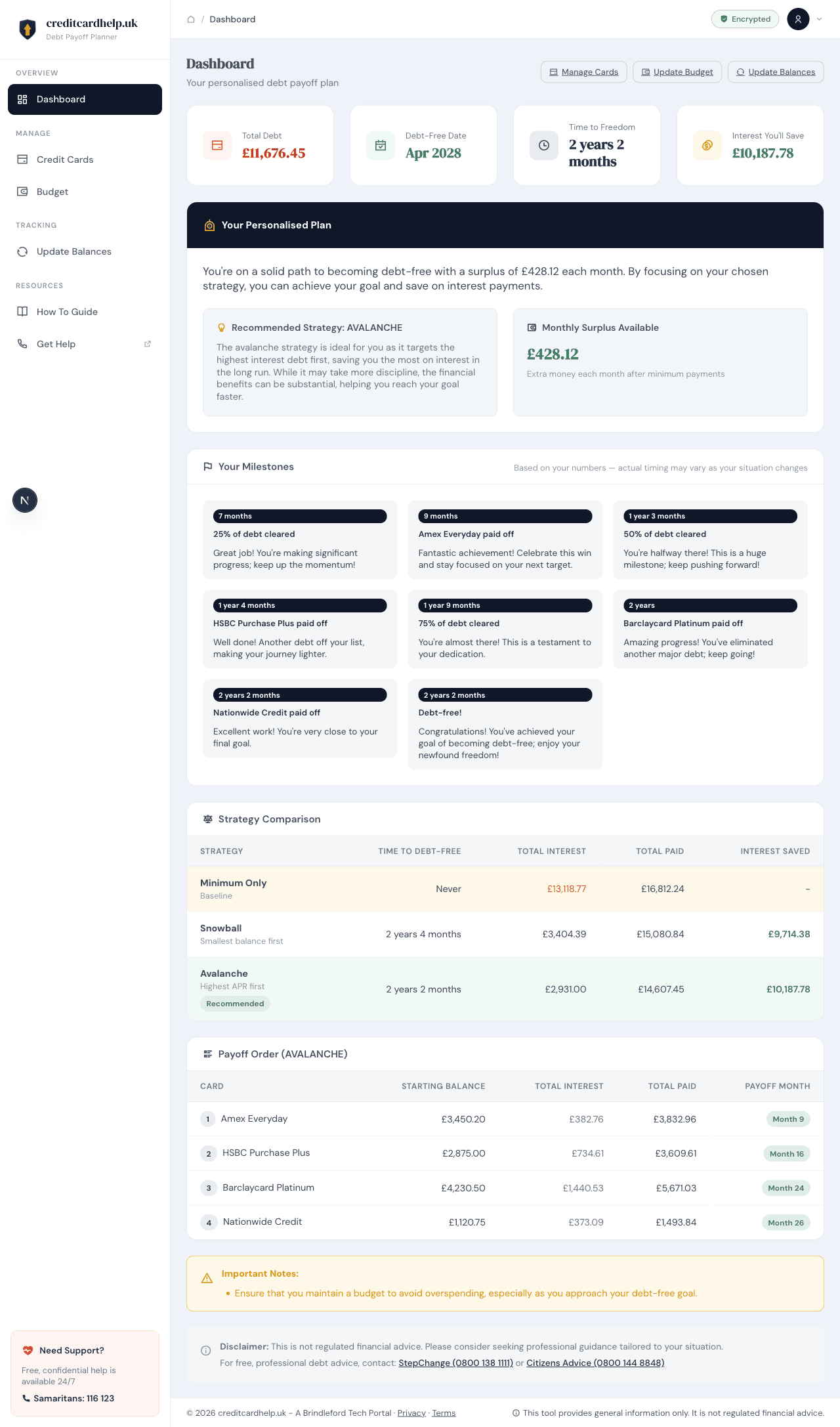Viewport: 840px width, 1427px height.
Task: Click the external link icon beside Get Help
Action: click(148, 344)
